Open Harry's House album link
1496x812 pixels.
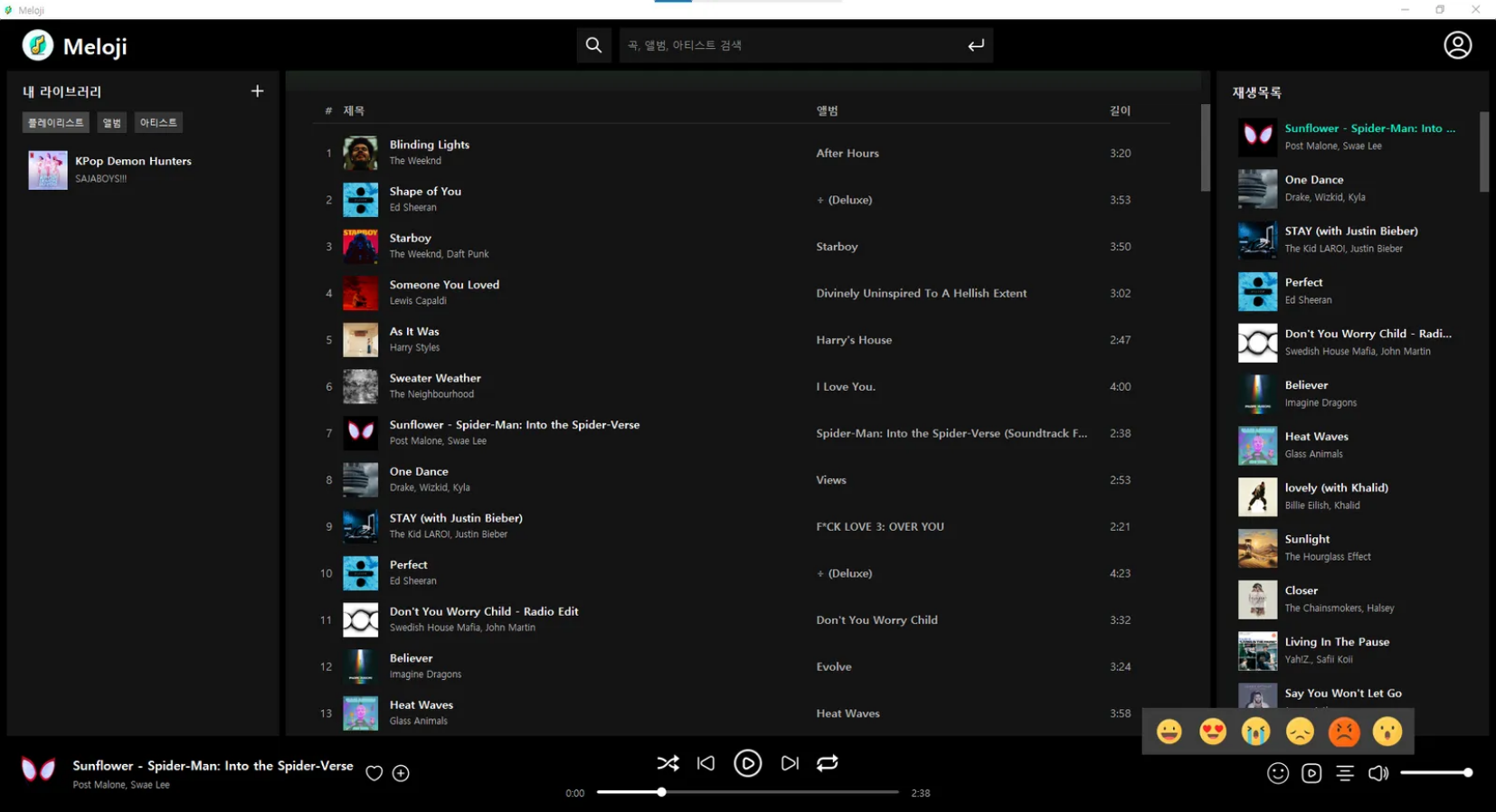click(854, 340)
